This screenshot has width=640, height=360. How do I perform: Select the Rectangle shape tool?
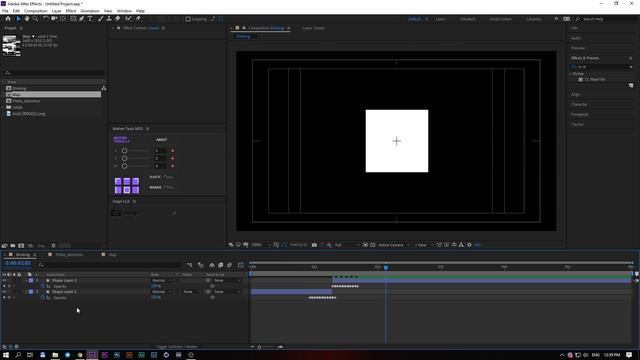[x=73, y=19]
